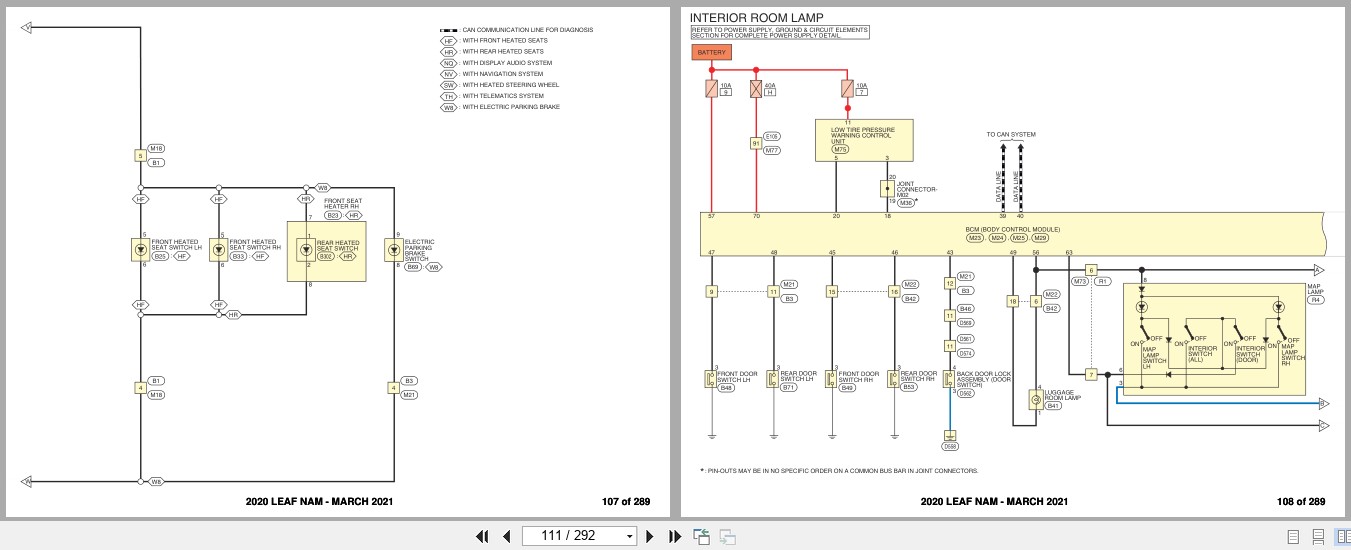This screenshot has height=550, width=1351.
Task: Click the 40A fuse H symbol
Action: click(756, 89)
